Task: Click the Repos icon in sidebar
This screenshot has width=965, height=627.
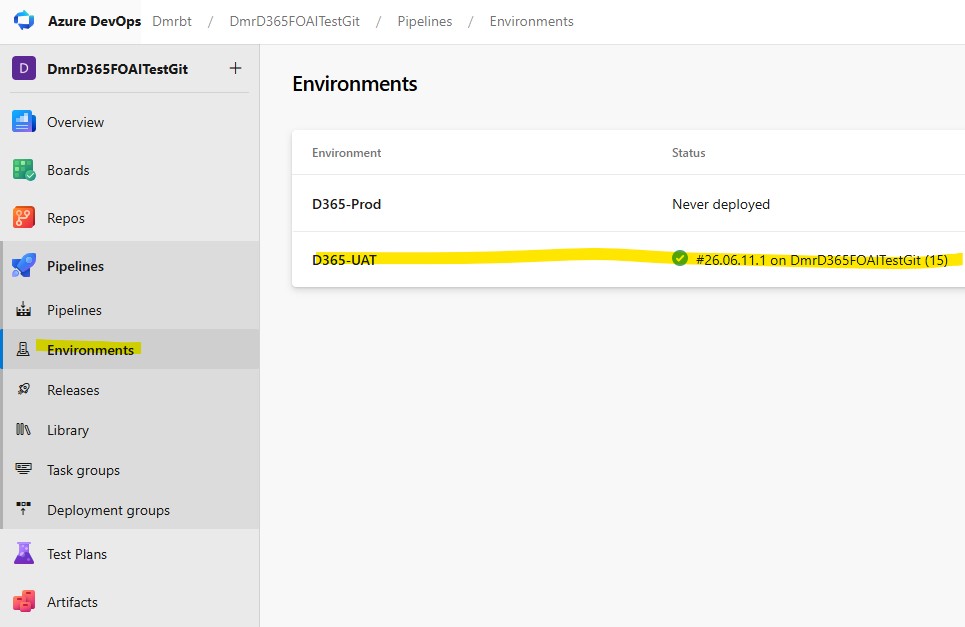Action: [23, 218]
